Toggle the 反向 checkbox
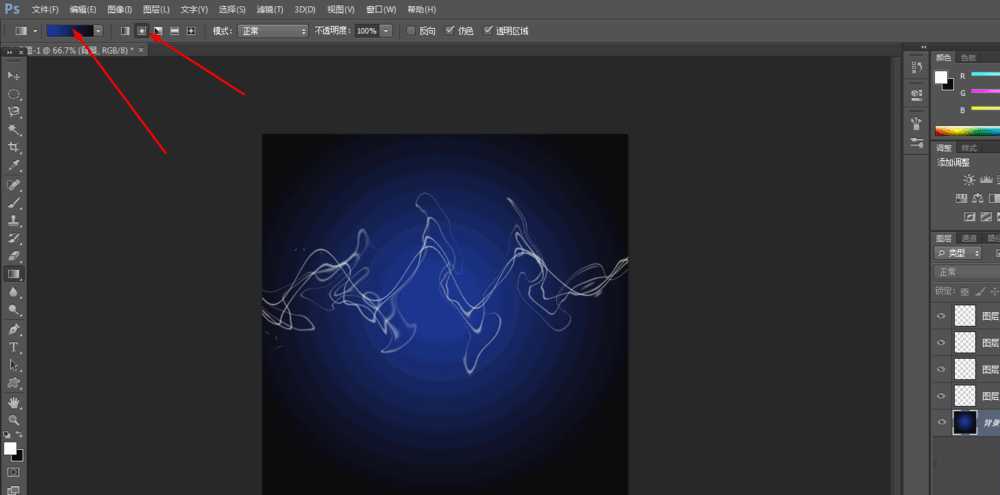1000x495 pixels. coord(411,31)
